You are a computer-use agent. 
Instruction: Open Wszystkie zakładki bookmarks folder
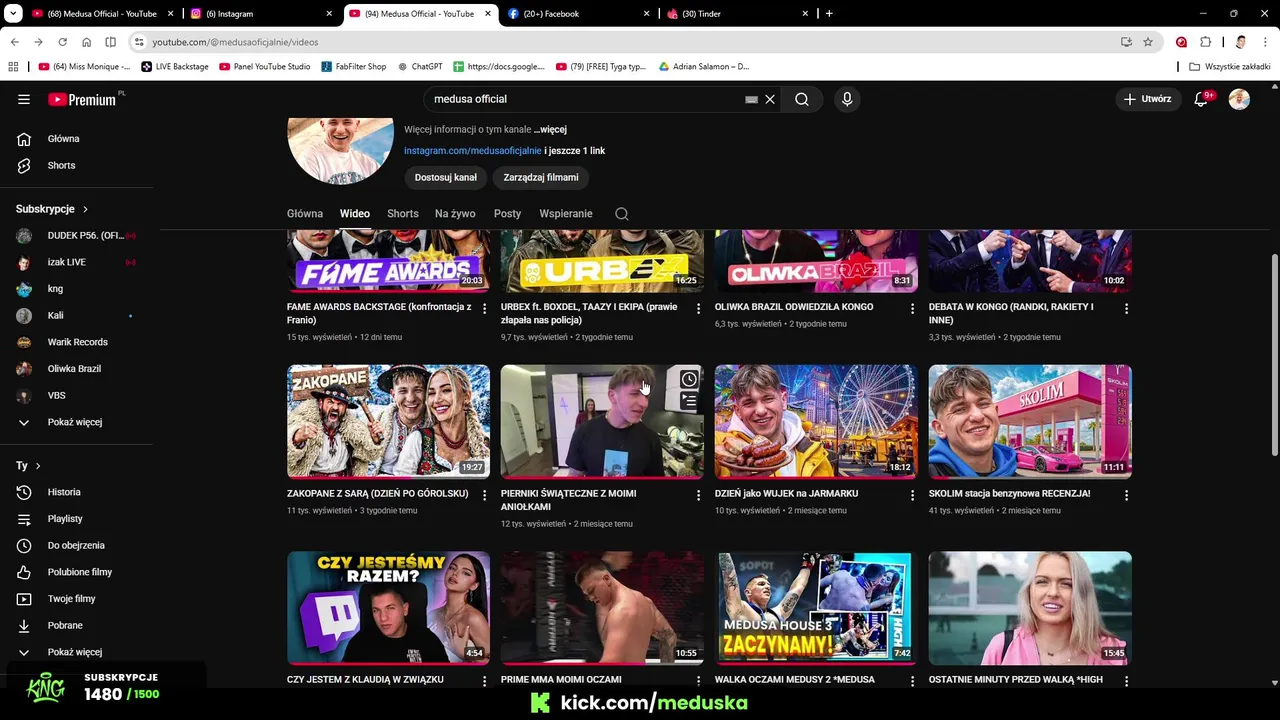(x=1230, y=67)
